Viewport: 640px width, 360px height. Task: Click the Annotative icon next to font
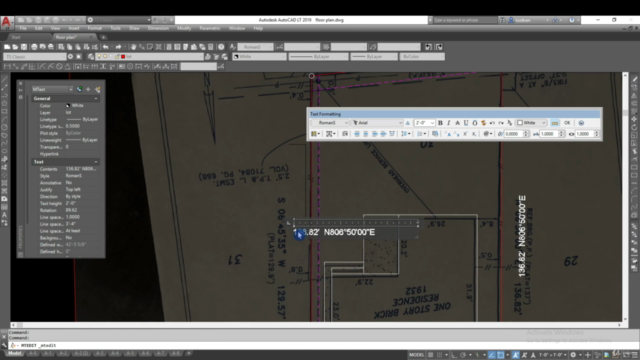[x=407, y=123]
